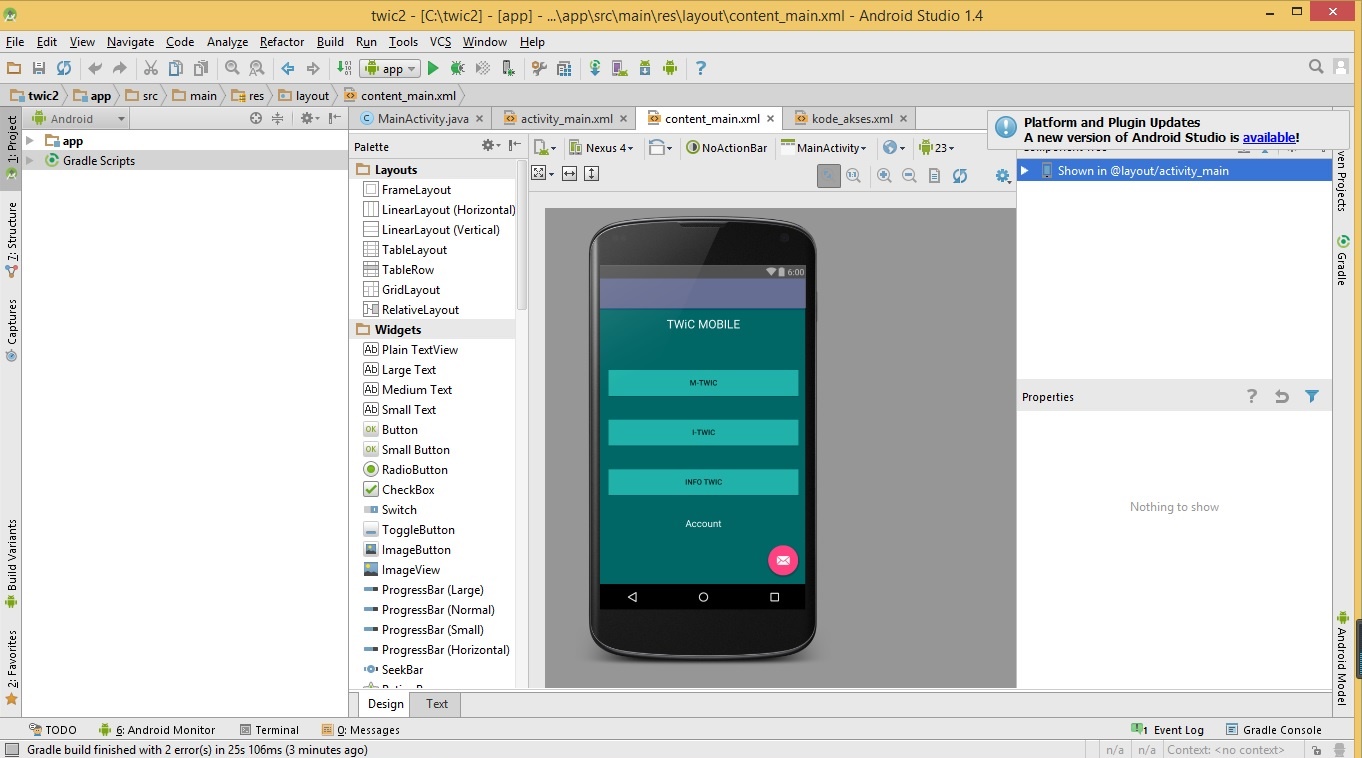
Task: Zoom in on the design preview
Action: pos(884,175)
